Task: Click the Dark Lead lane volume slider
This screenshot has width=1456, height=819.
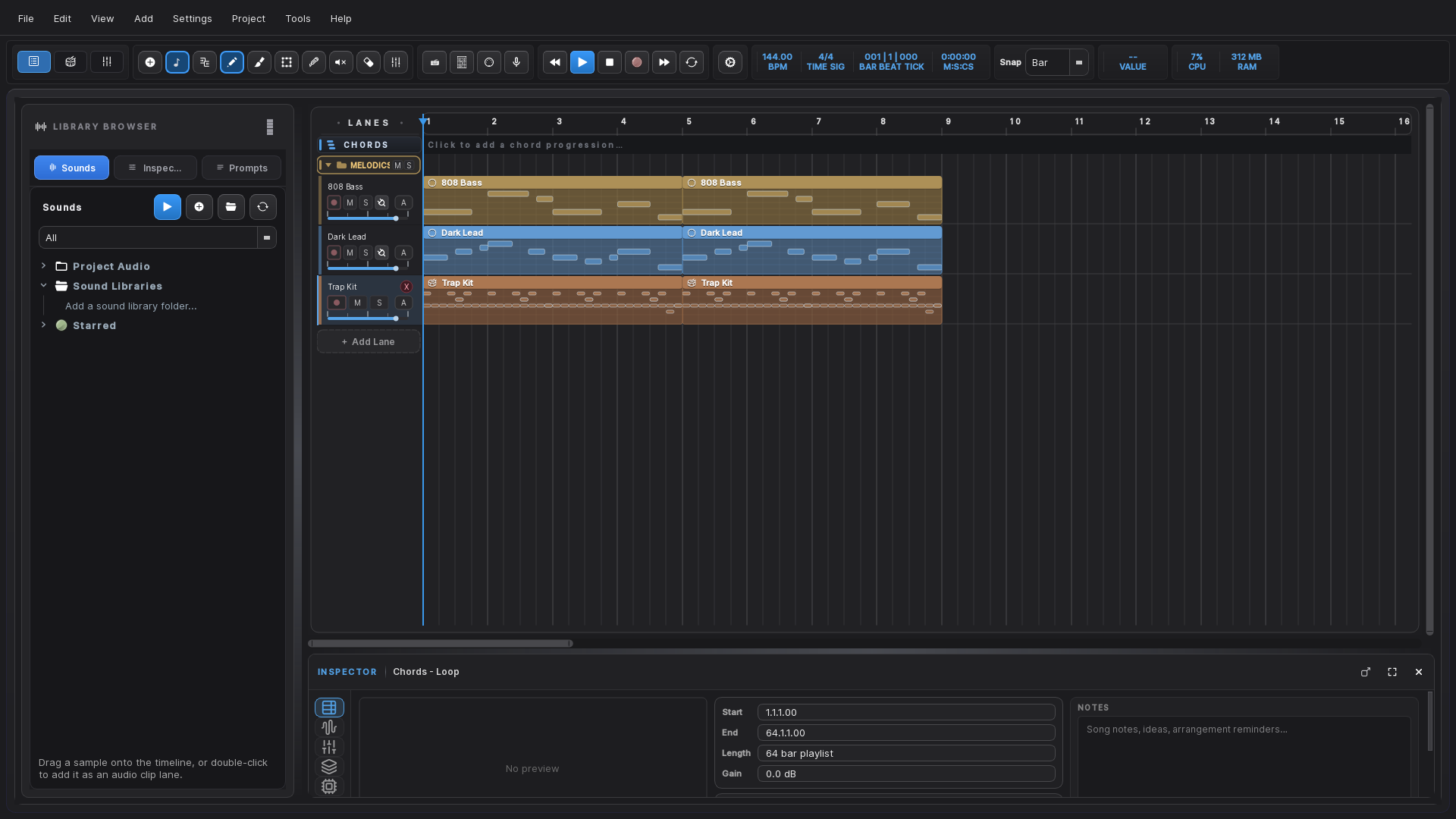Action: coord(368,268)
